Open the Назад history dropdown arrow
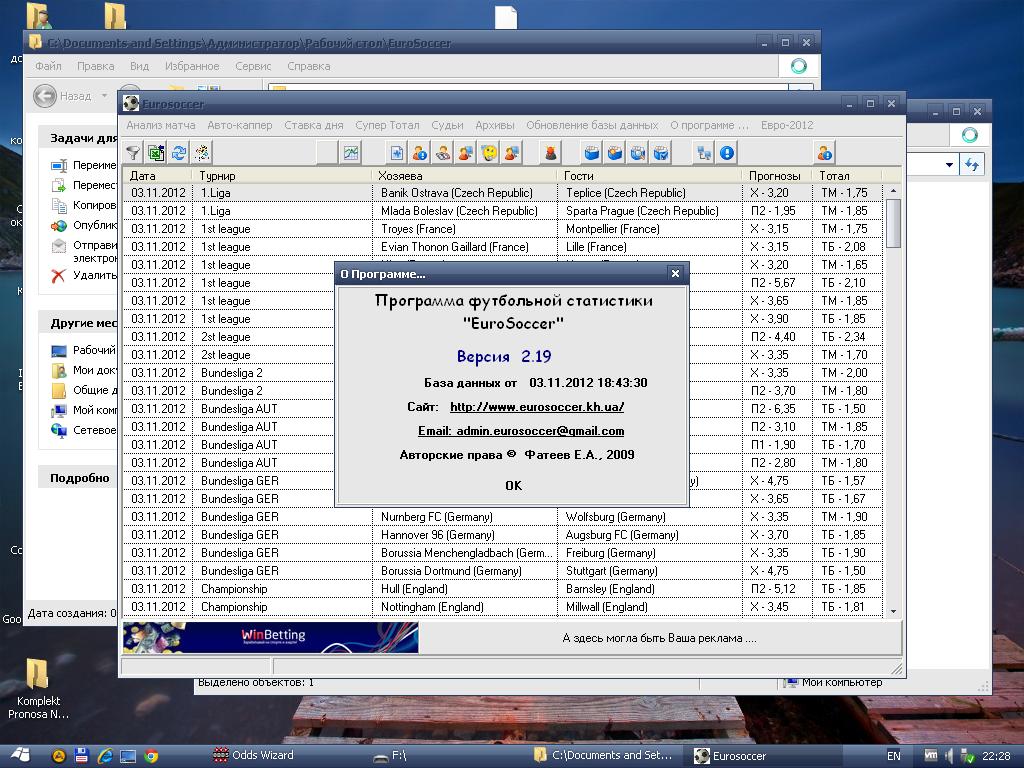Screen dimensions: 1024x768 104,96
